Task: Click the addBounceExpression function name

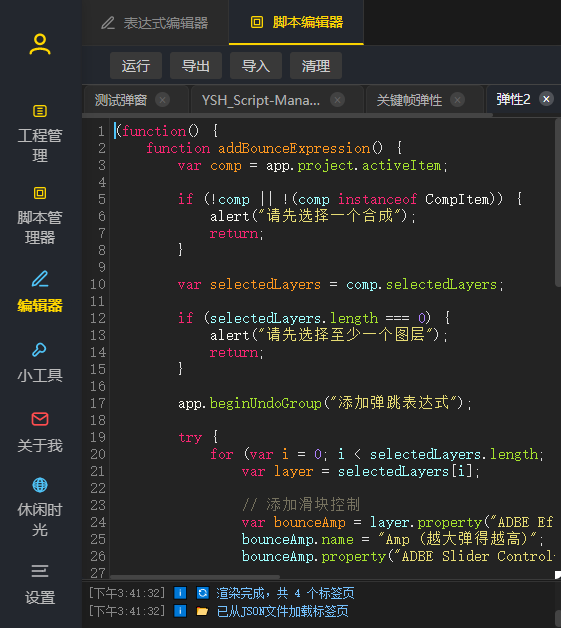Action: tap(294, 148)
